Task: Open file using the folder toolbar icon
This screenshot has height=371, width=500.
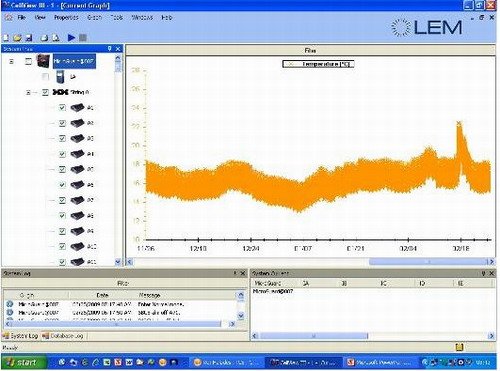Action: click(17, 38)
